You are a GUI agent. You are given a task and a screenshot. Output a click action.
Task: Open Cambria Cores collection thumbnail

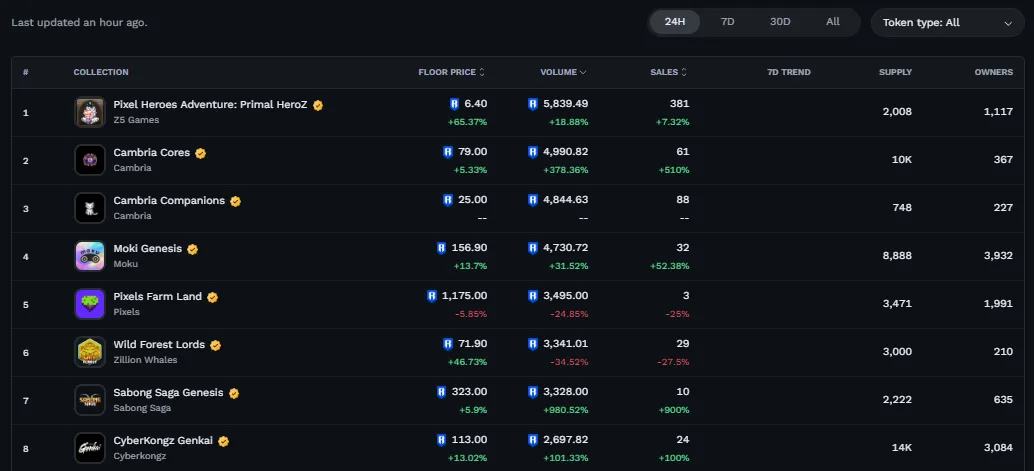90,160
